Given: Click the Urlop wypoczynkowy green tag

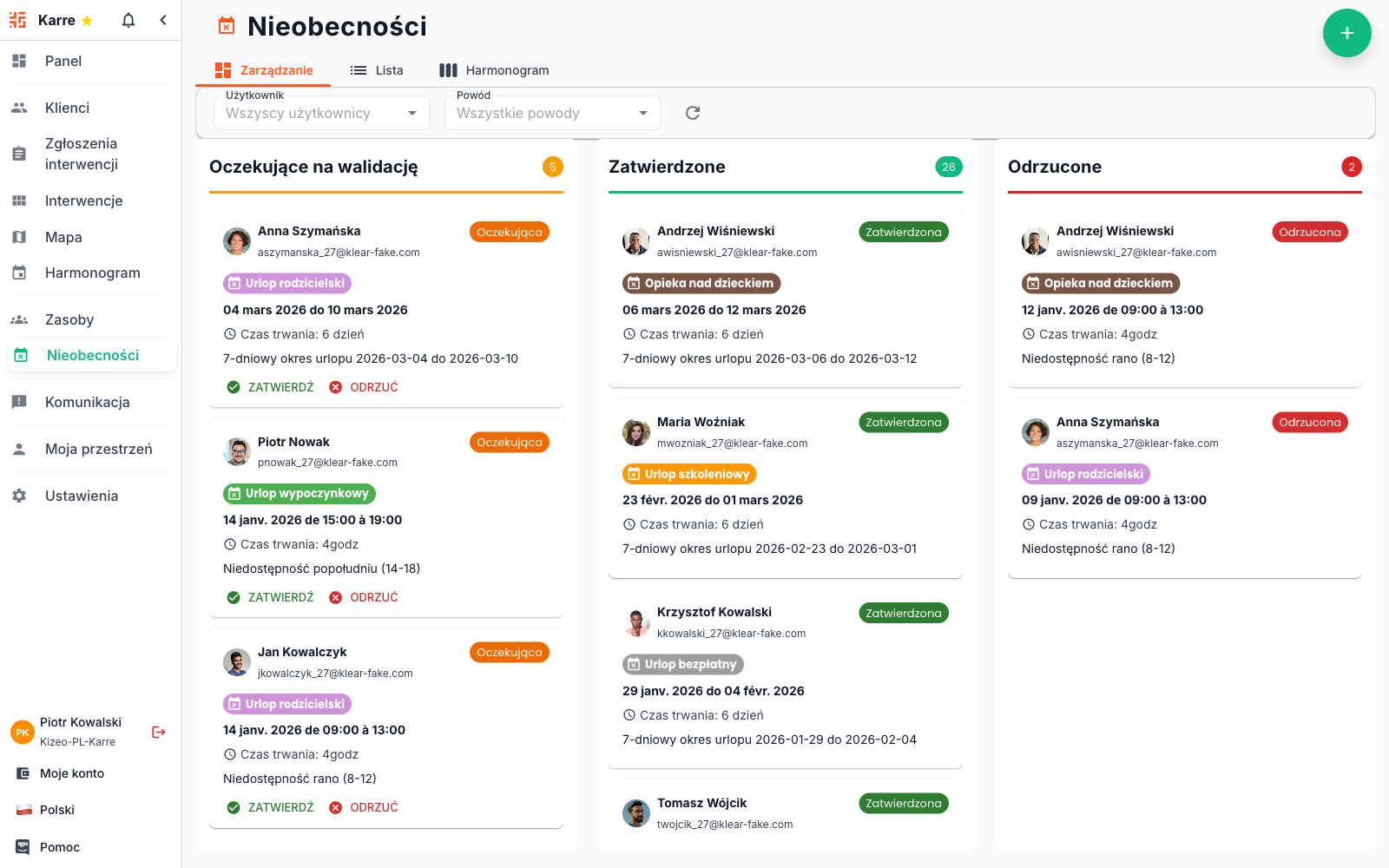Looking at the screenshot, I should (x=299, y=494).
